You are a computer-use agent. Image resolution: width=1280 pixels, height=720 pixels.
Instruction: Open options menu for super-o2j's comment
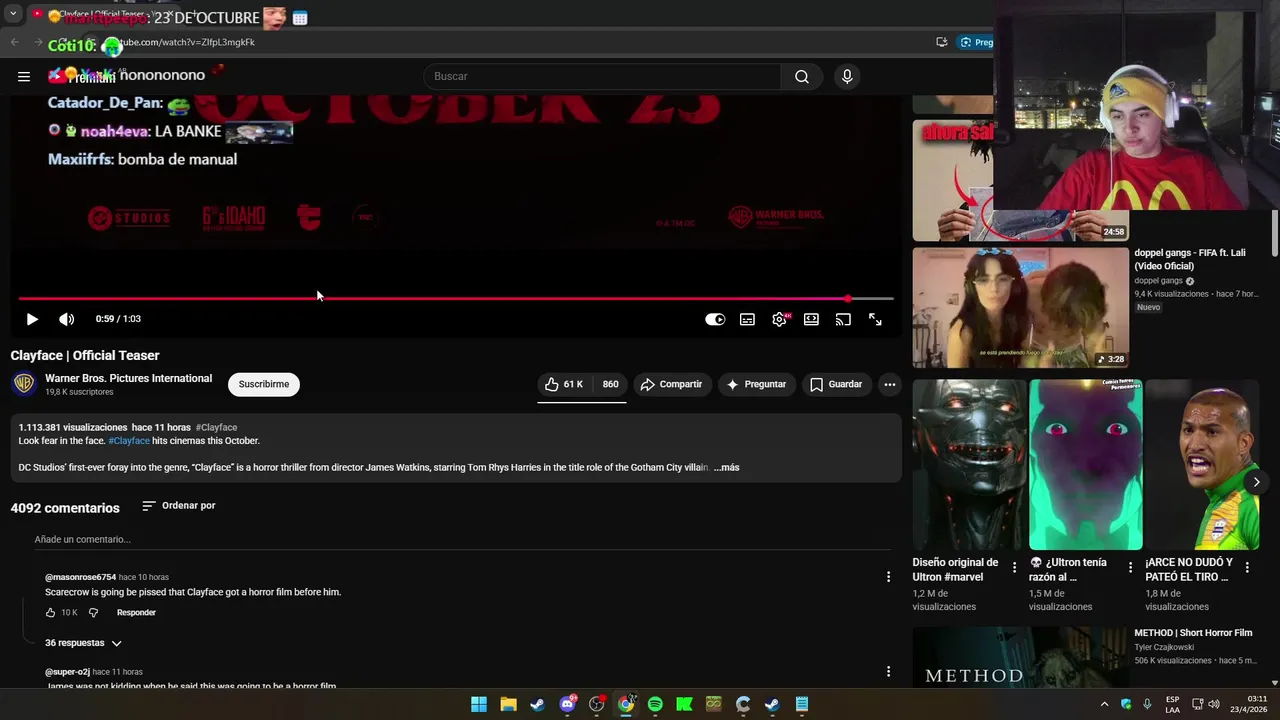[x=888, y=672]
